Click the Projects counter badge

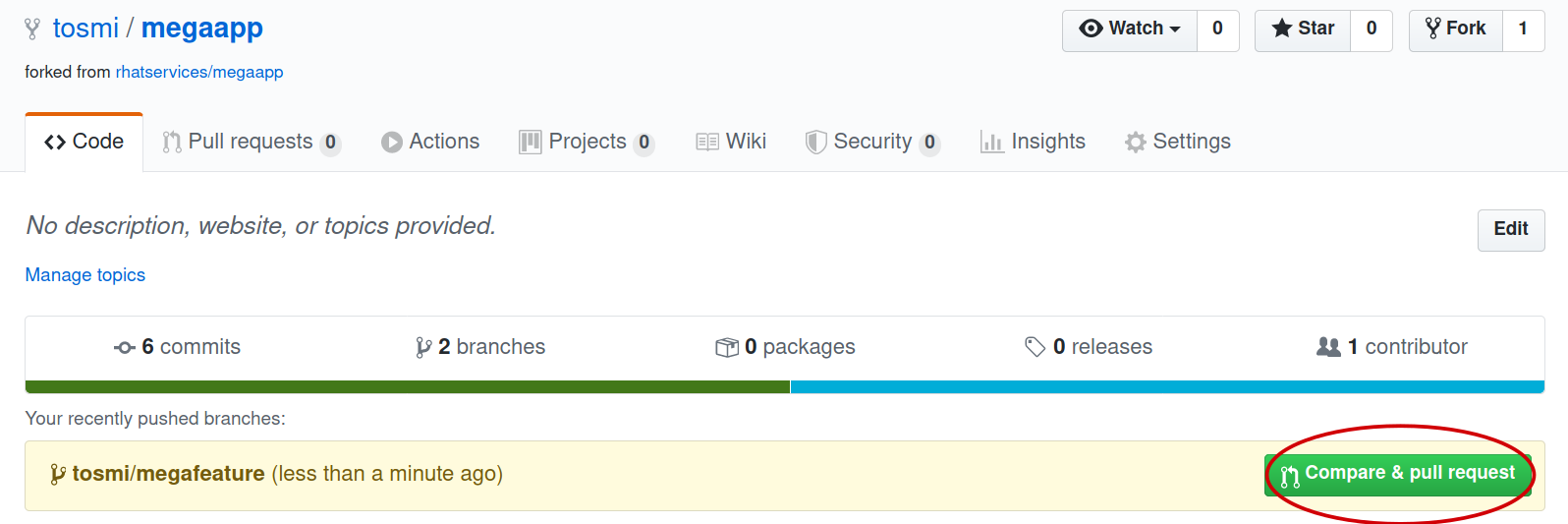644,143
